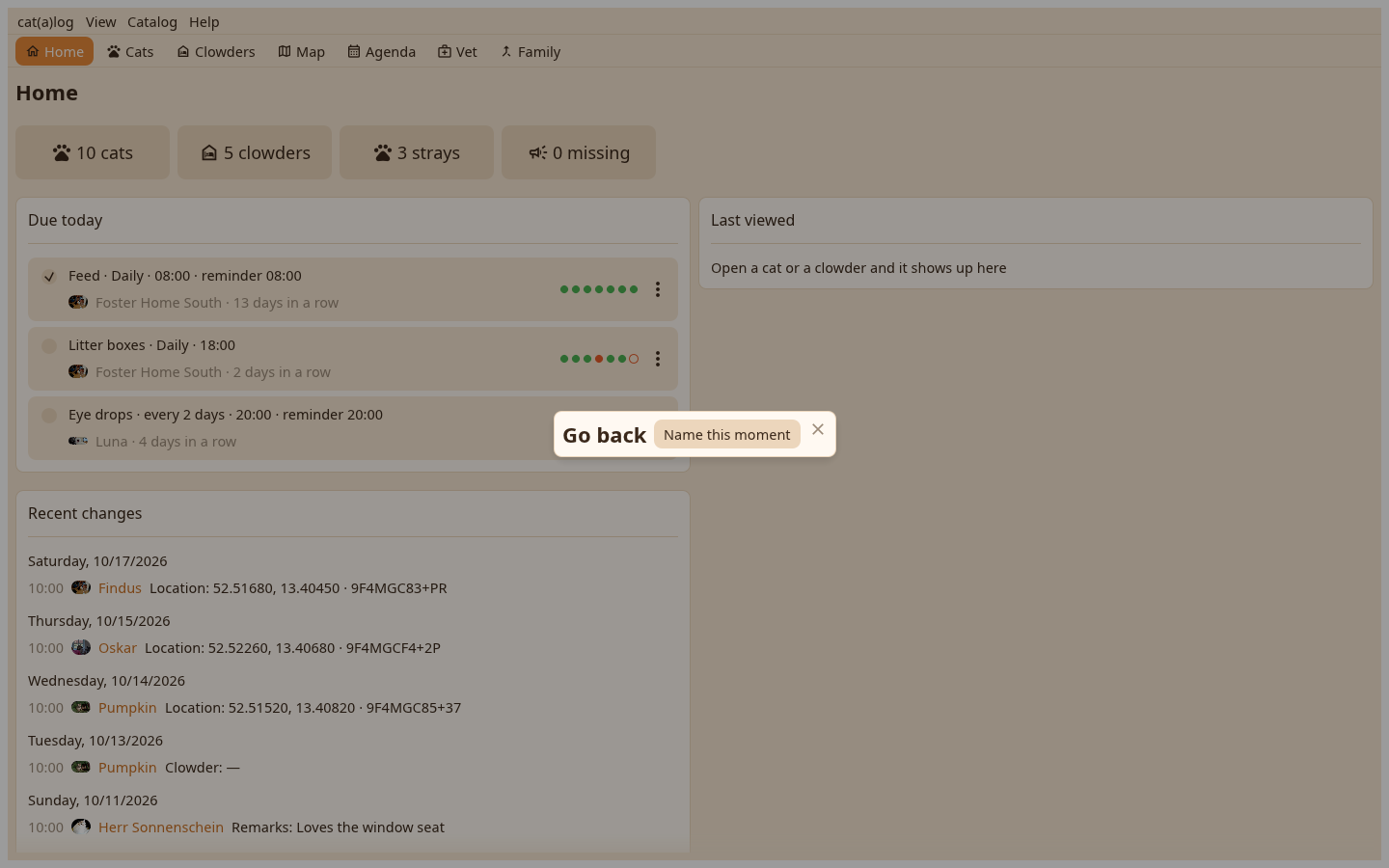Open the 5 clowders tile

click(x=255, y=152)
